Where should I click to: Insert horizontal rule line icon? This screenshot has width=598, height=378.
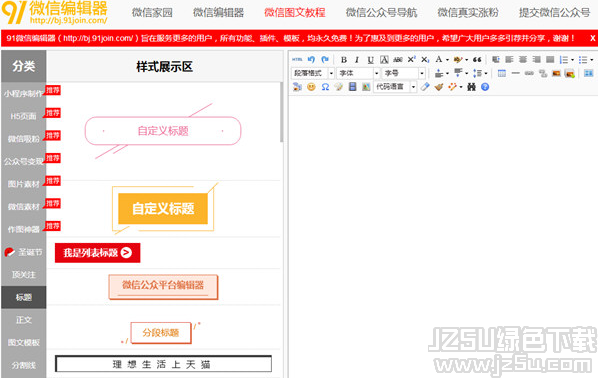coord(516,73)
